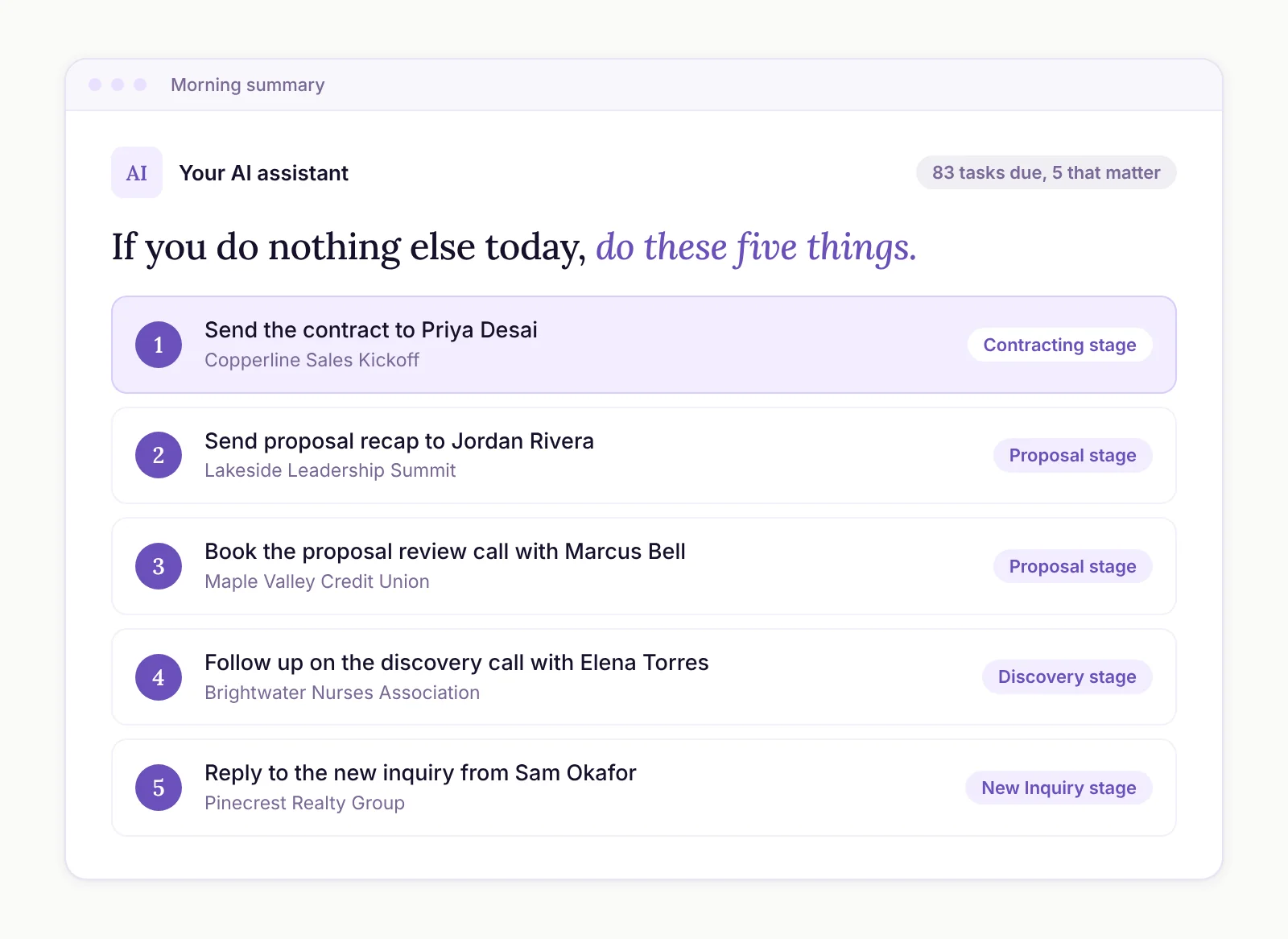Viewport: 1288px width, 939px height.
Task: Open the Contracting stage tag
Action: (x=1059, y=345)
